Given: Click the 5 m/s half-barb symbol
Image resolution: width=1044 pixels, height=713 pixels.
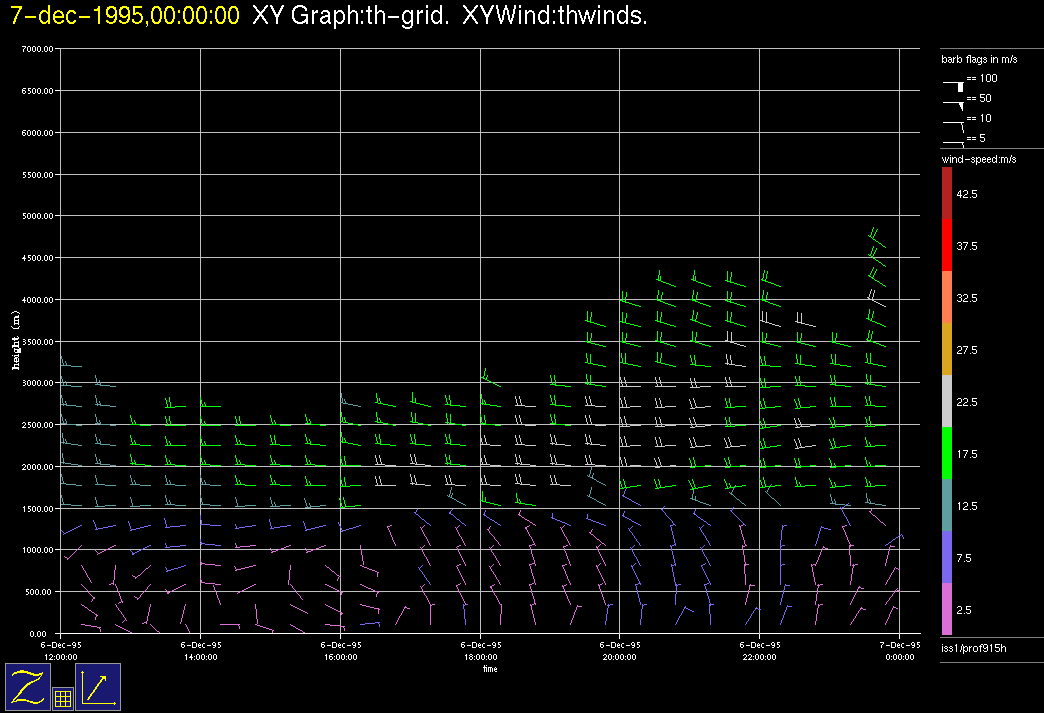Looking at the screenshot, I should 953,142.
